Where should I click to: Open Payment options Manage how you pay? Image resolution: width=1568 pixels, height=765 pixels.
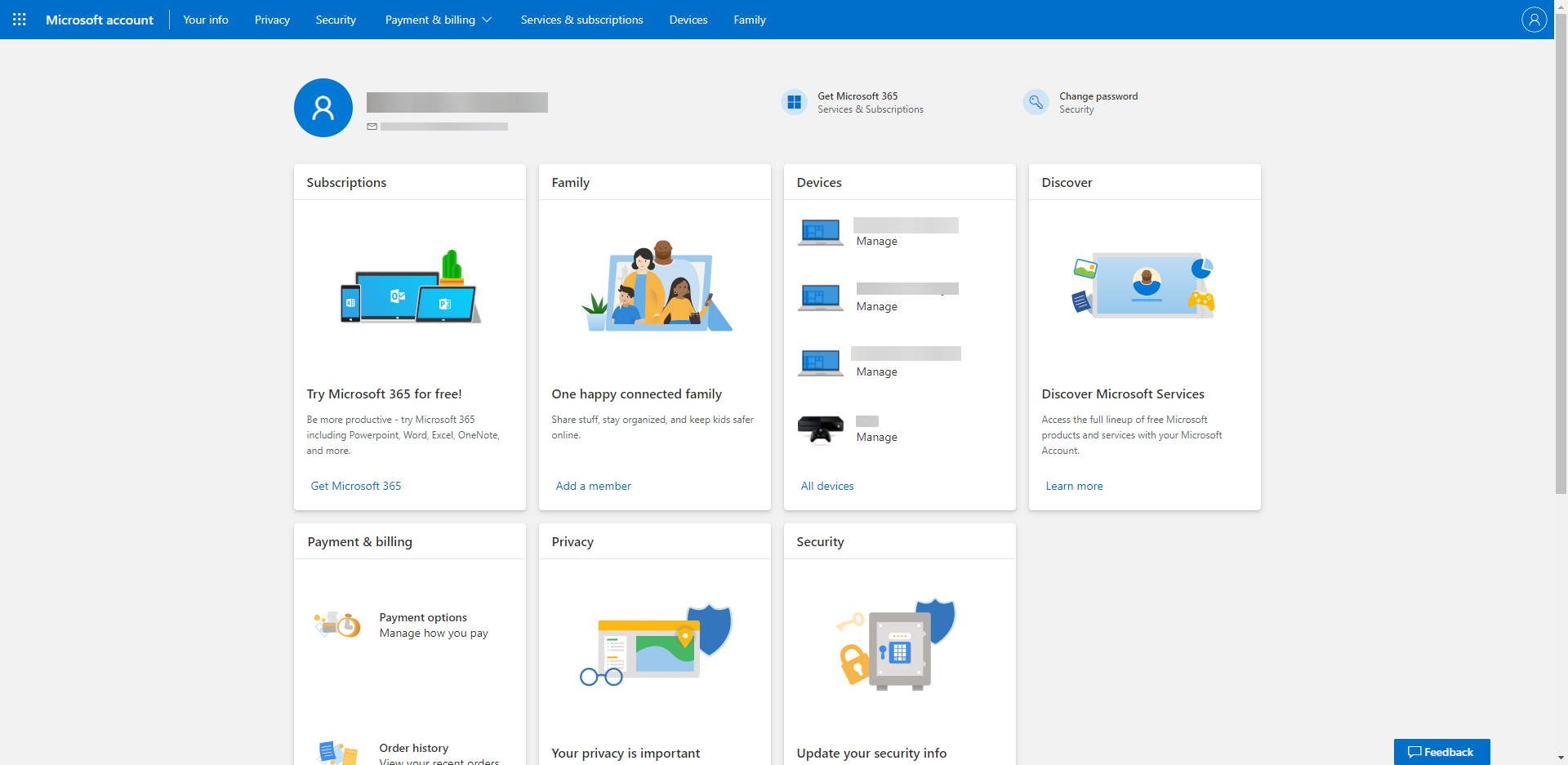(434, 625)
